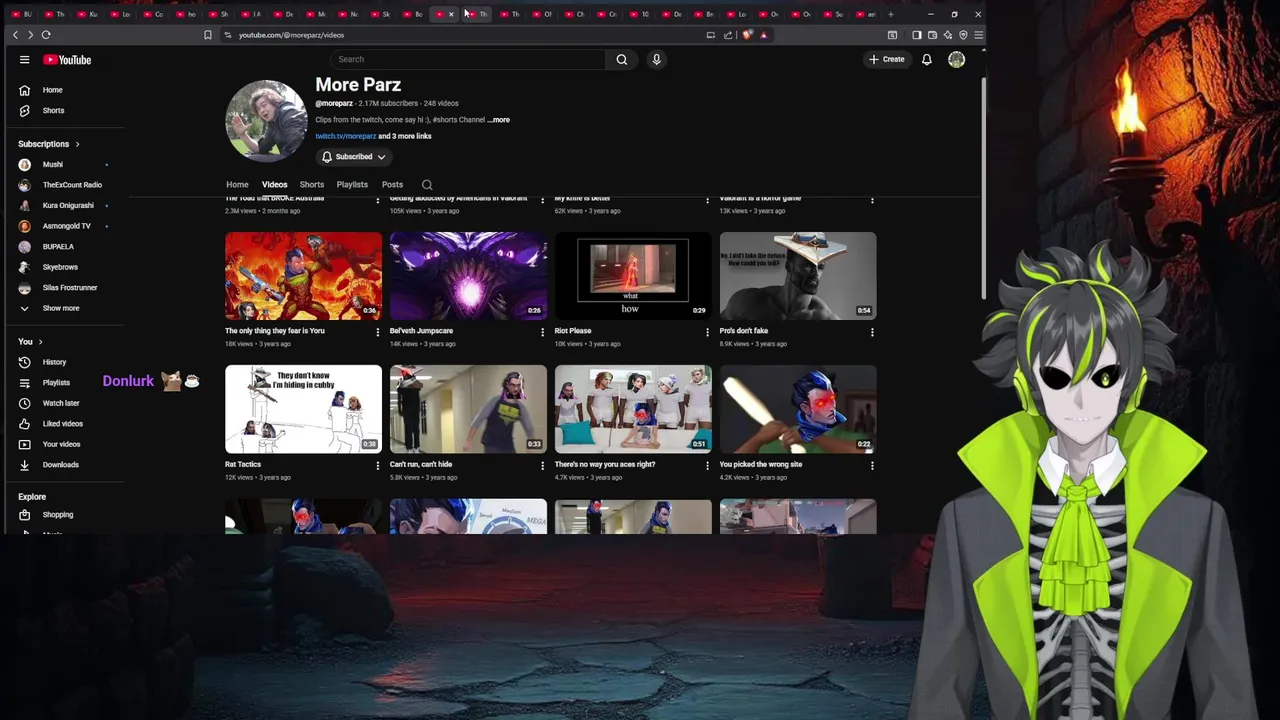Switch to channel Shorts tab
This screenshot has width=1280, height=720.
[x=312, y=185]
